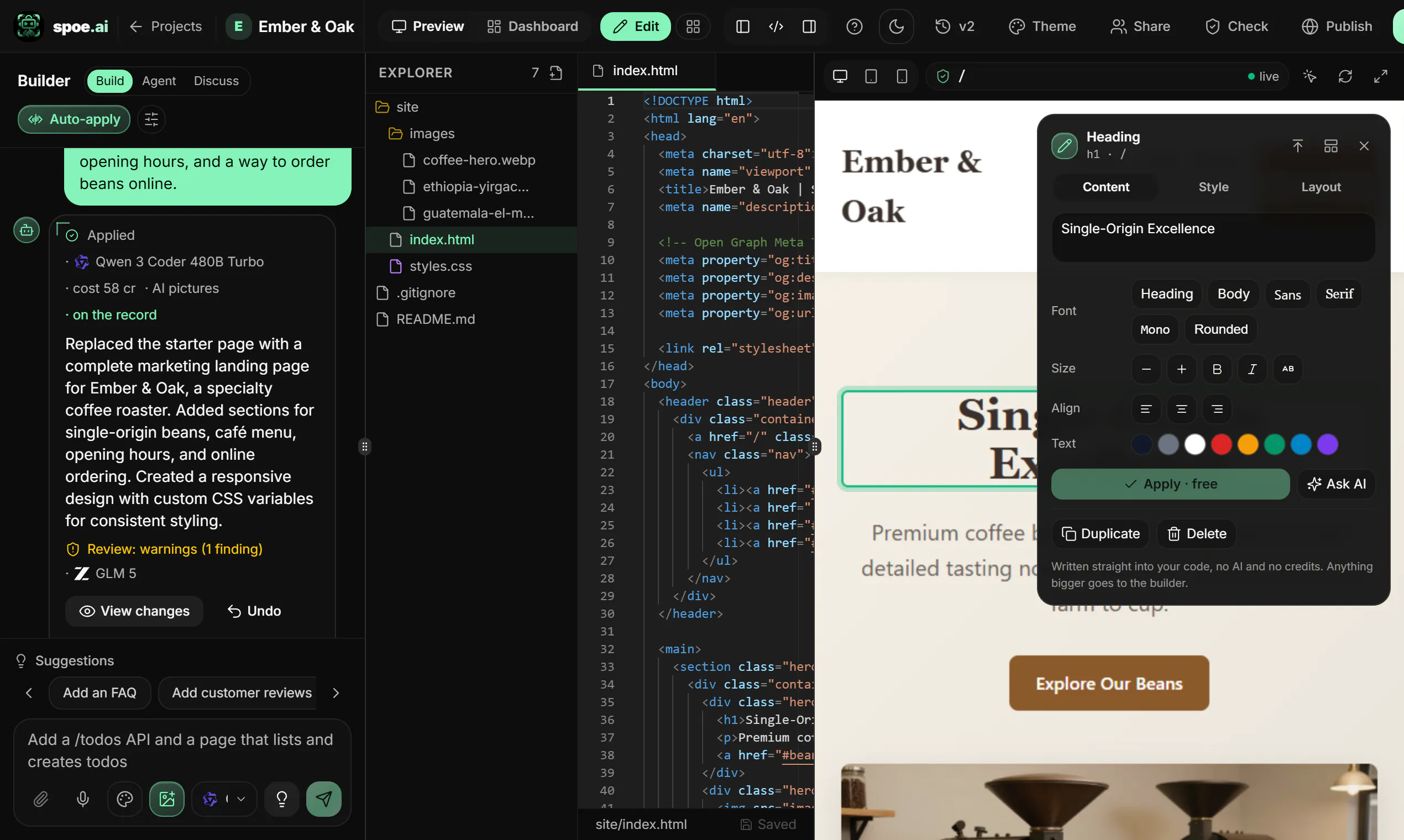Send the prompt with paper plane icon
This screenshot has width=1404, height=840.
click(323, 799)
